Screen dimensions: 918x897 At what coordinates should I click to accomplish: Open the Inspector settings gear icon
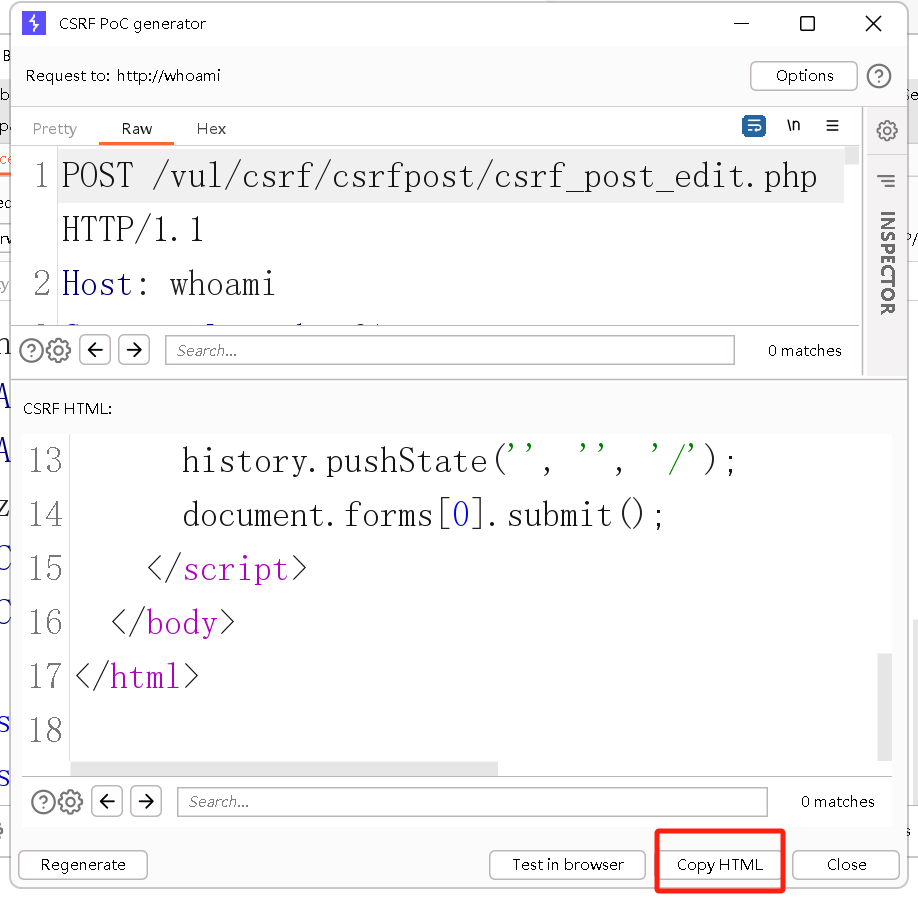click(x=887, y=130)
